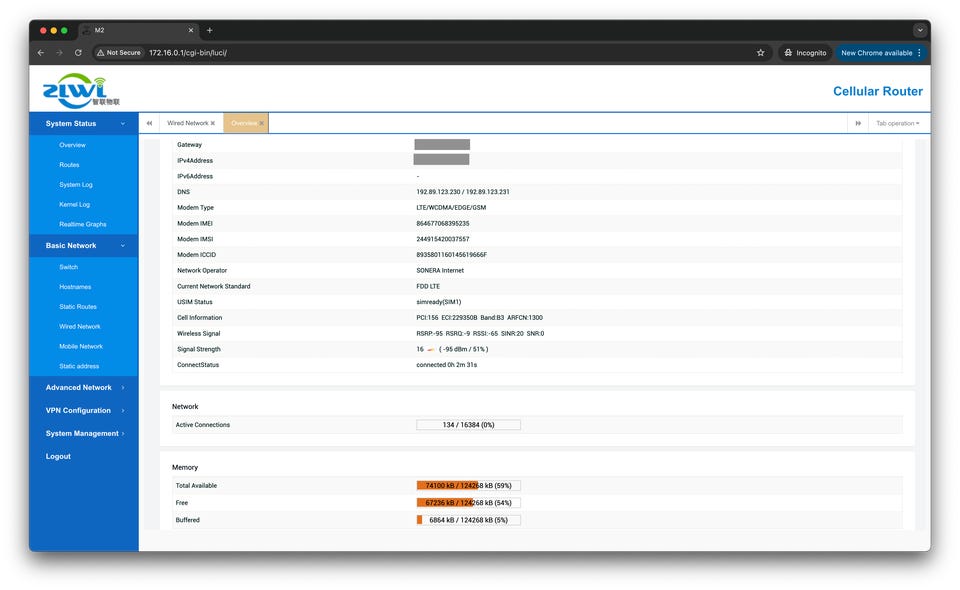Screen dimensions: 960x590
Task: Open the Chrome three-dot menu
Action: pyautogui.click(x=920, y=53)
